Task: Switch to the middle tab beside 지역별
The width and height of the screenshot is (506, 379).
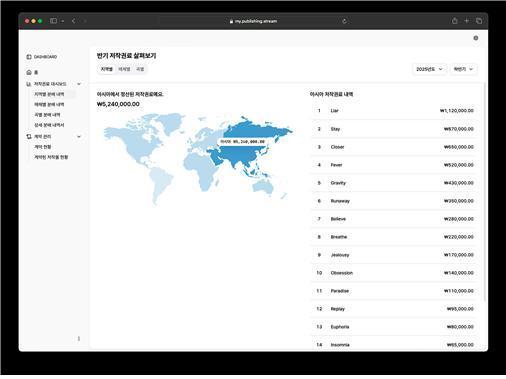Action: (124, 69)
